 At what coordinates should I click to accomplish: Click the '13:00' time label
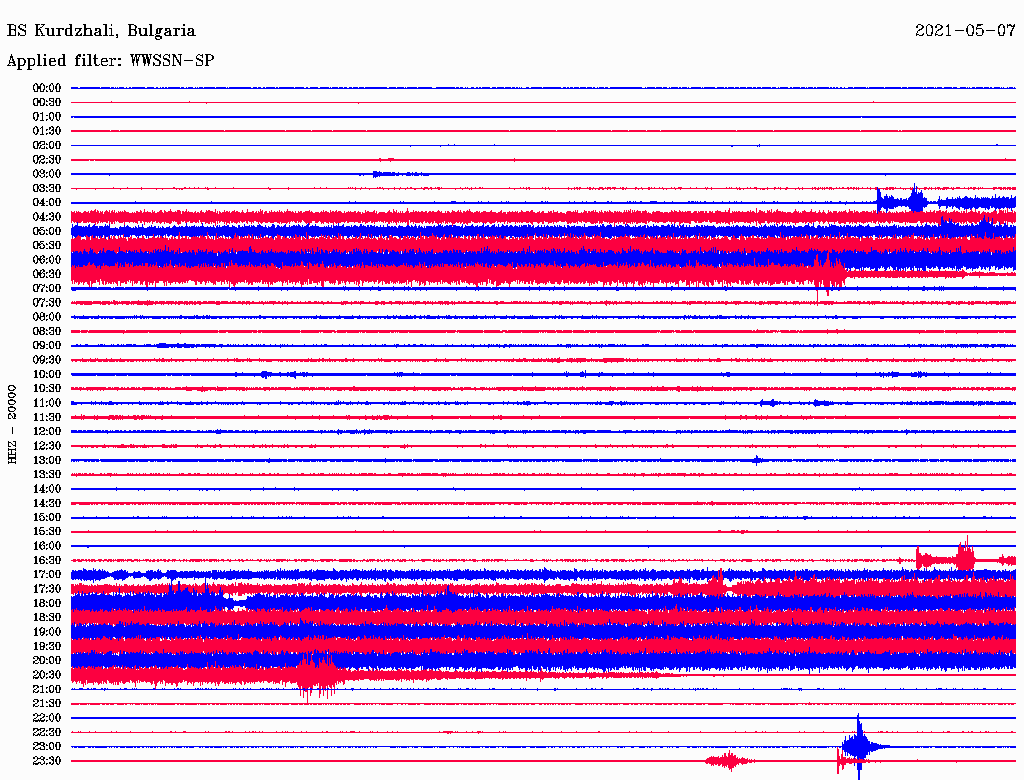pyautogui.click(x=47, y=460)
